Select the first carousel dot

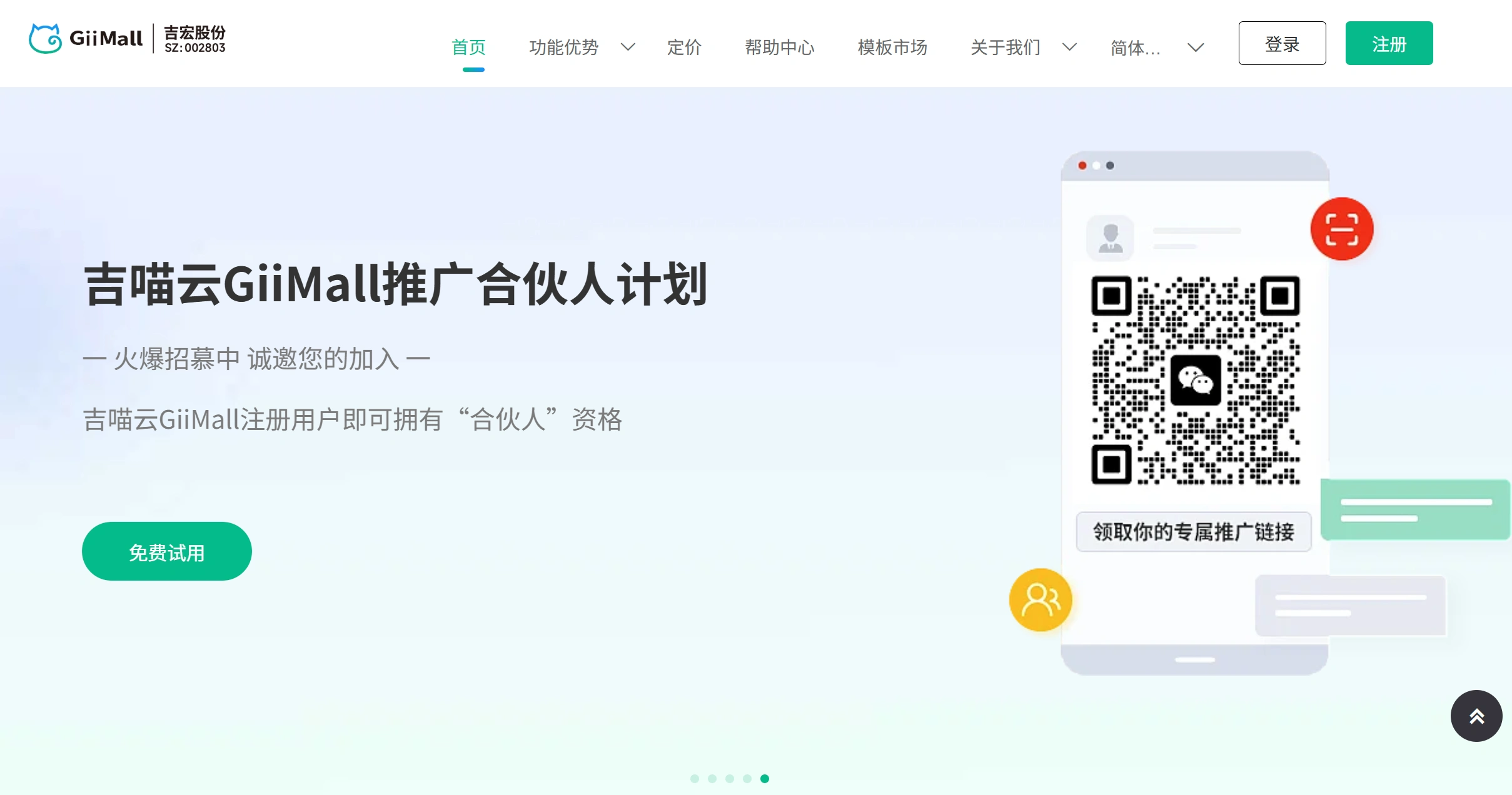pos(695,779)
